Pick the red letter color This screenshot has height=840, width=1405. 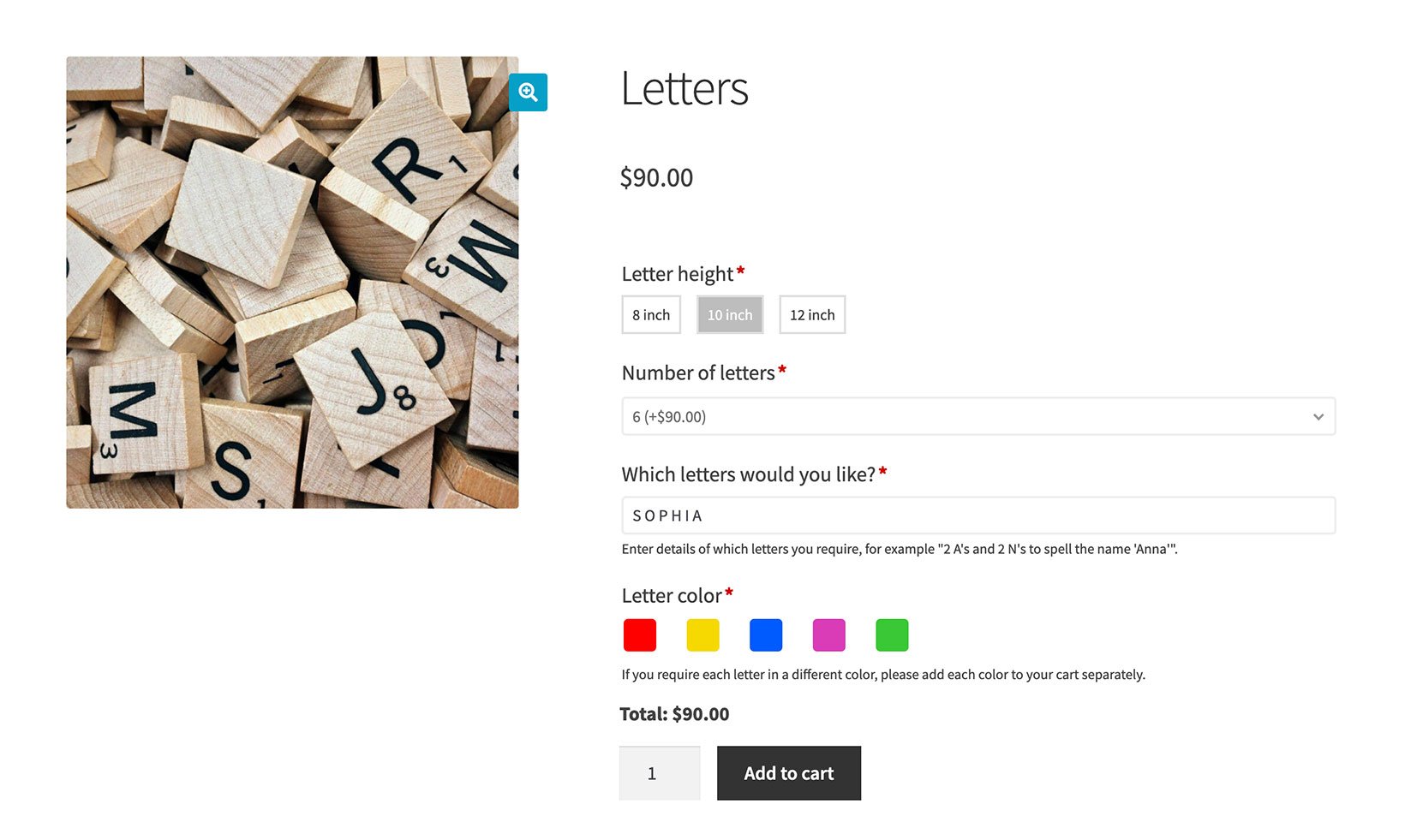(639, 634)
